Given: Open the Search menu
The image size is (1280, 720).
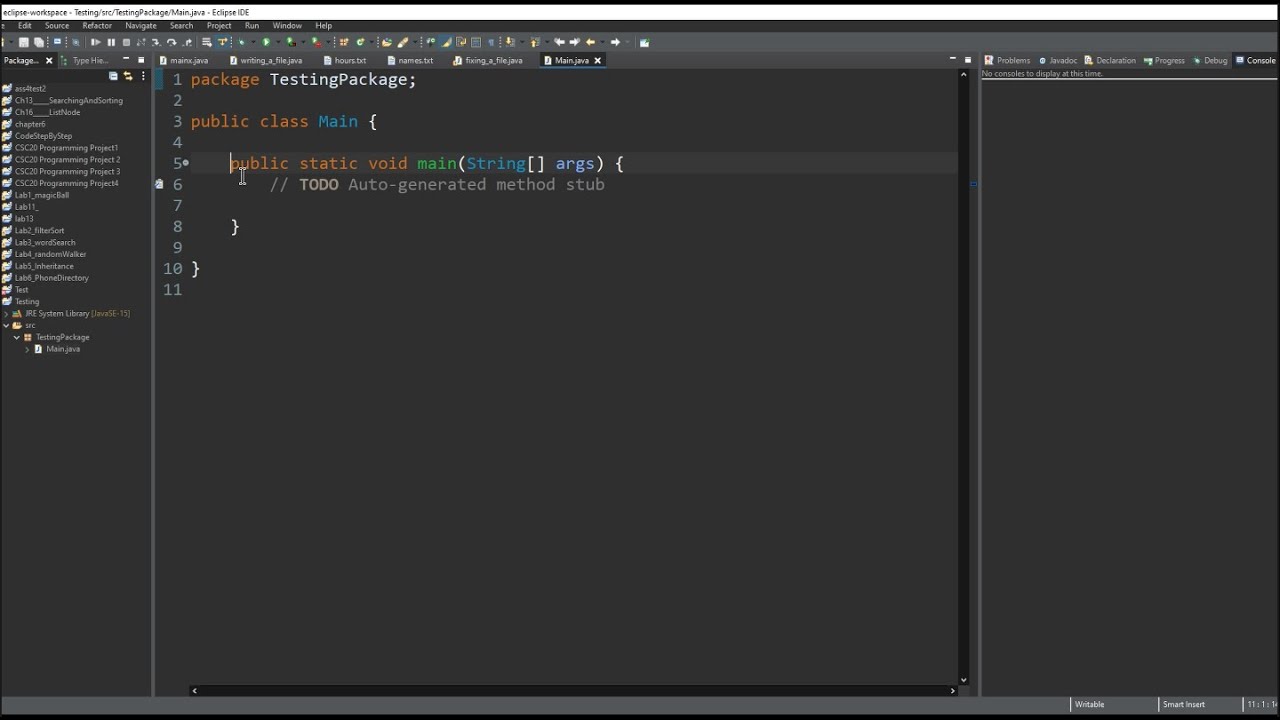Looking at the screenshot, I should click(181, 26).
